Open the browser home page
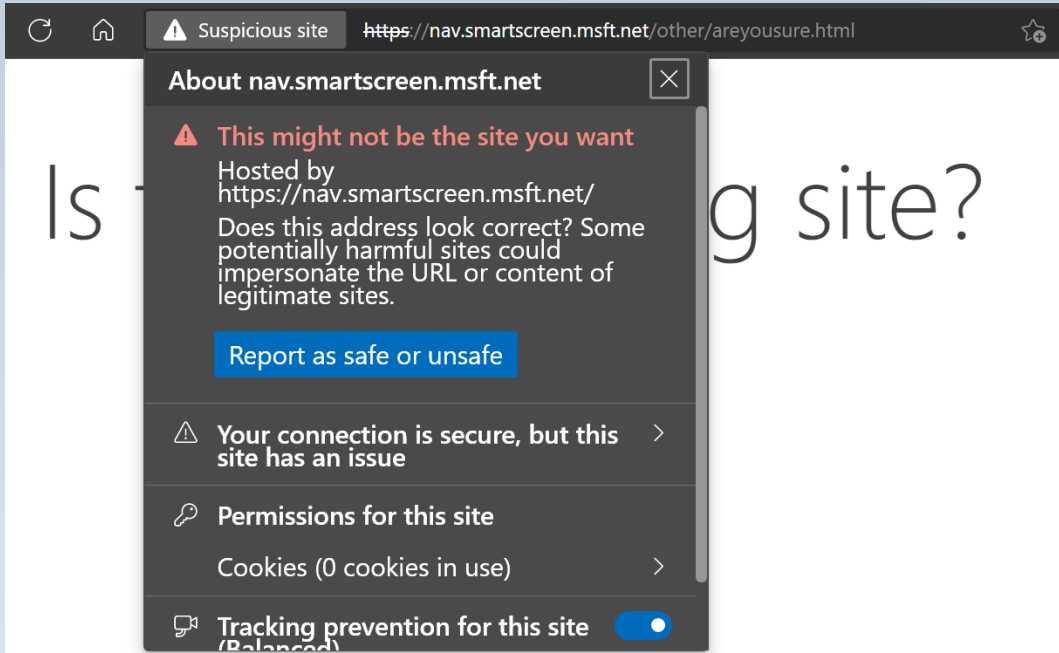The width and height of the screenshot is (1059, 653). (x=102, y=30)
